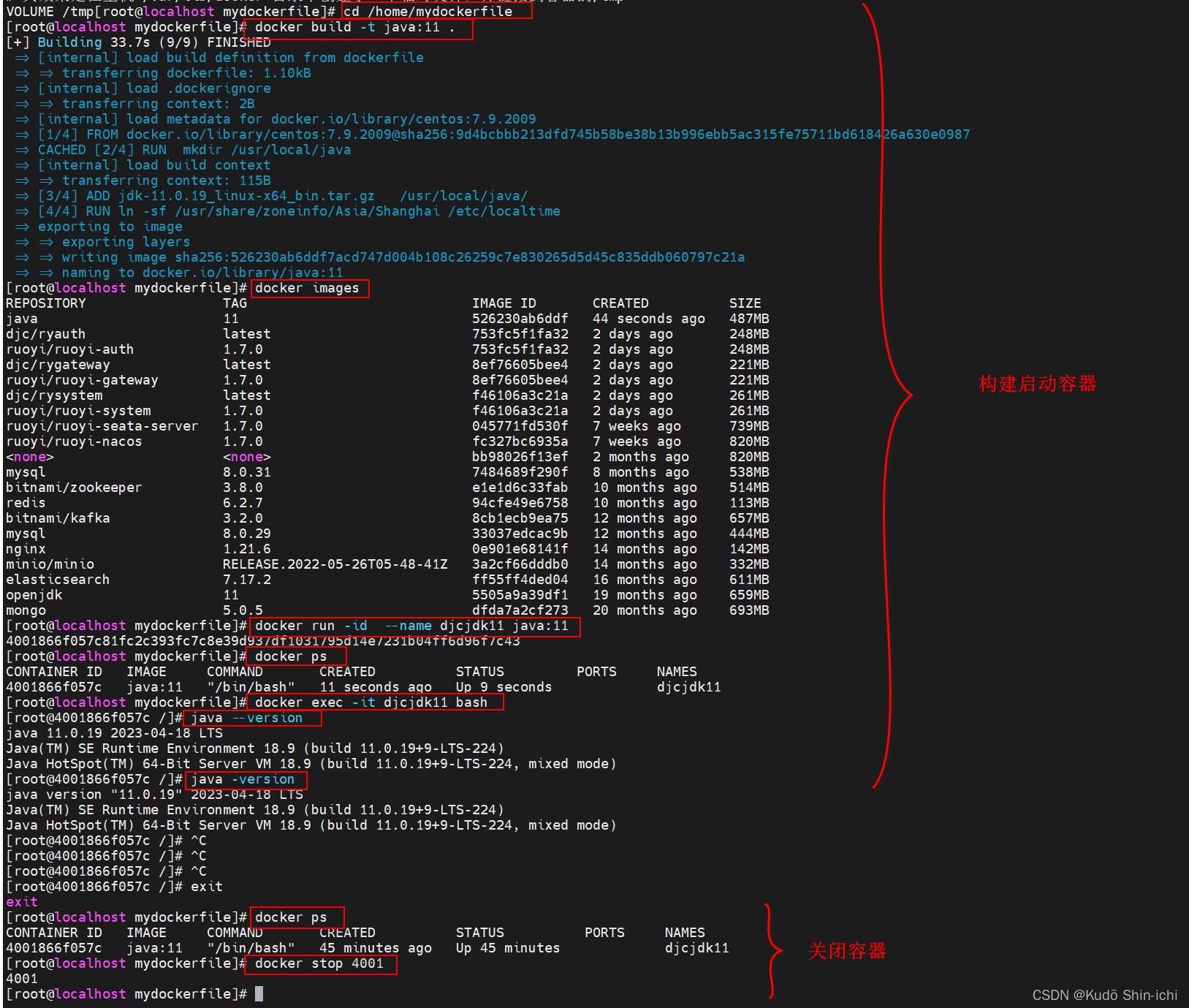Click the long container hash starting 4001866f057c81fc
The width and height of the screenshot is (1189, 1008).
263,641
